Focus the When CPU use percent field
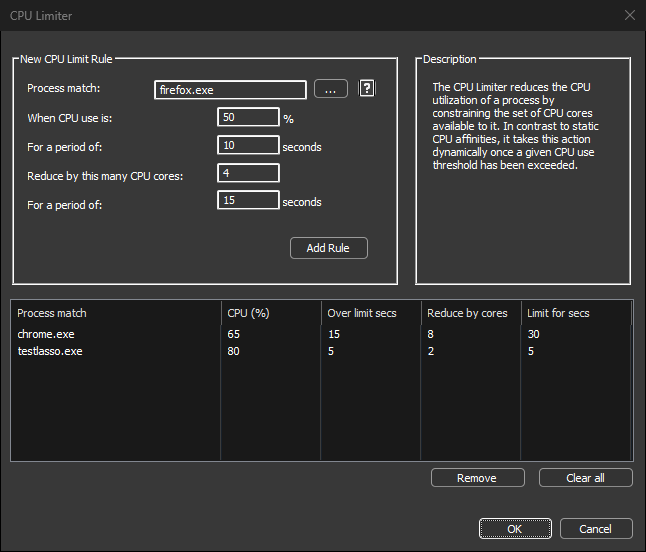Image resolution: width=646 pixels, height=552 pixels. coord(248,117)
